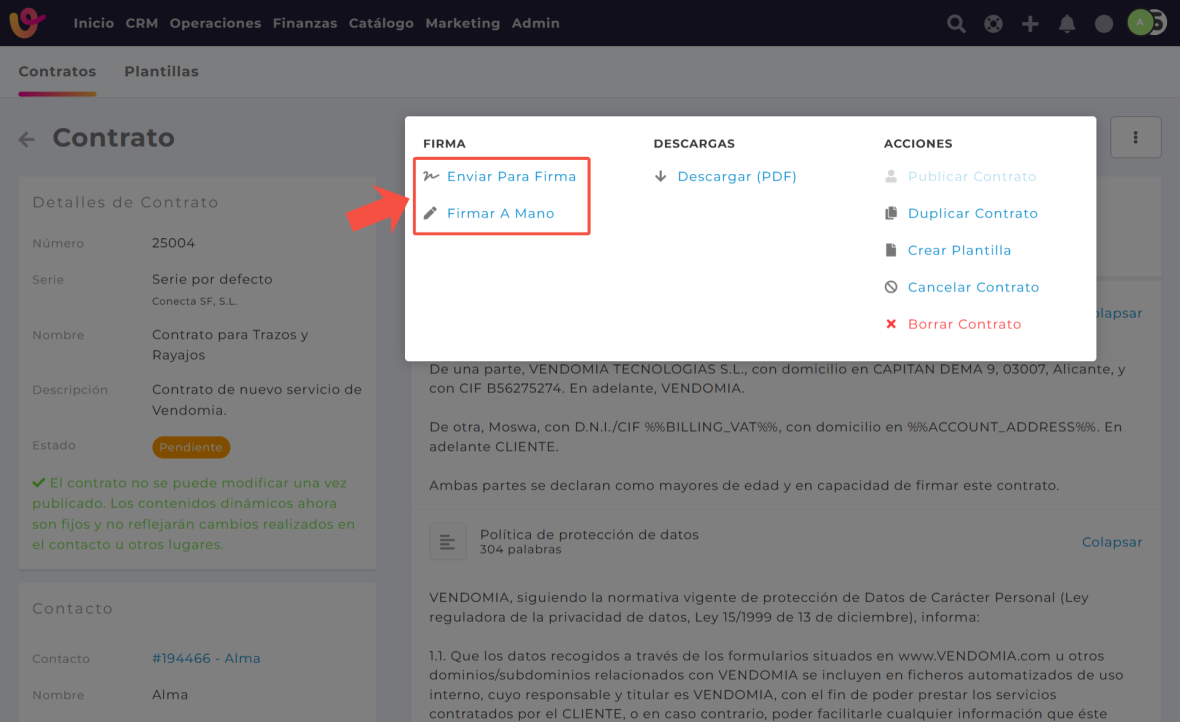Image resolution: width=1180 pixels, height=722 pixels.
Task: Click the back arrow beside Contrato
Action: click(x=27, y=140)
